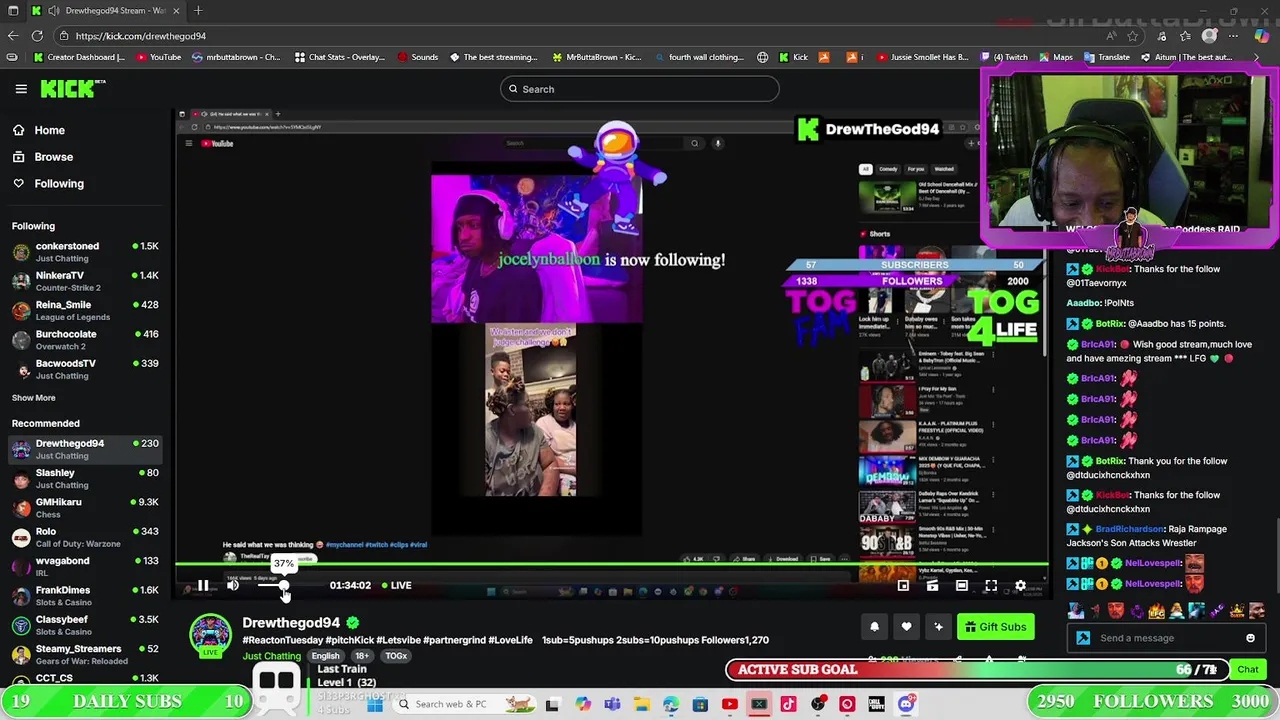Open Creator Dashboard bookmark
1280x720 pixels.
pos(80,57)
